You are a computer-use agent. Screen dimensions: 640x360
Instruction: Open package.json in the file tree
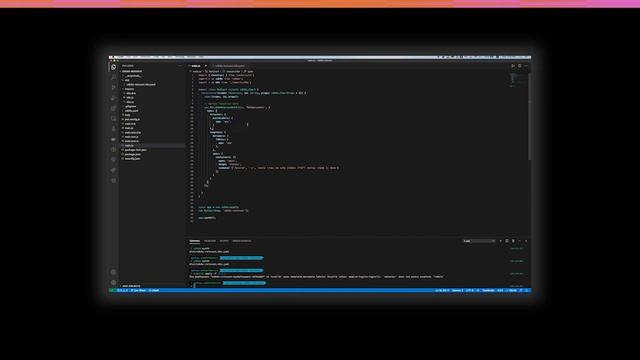pyautogui.click(x=133, y=154)
